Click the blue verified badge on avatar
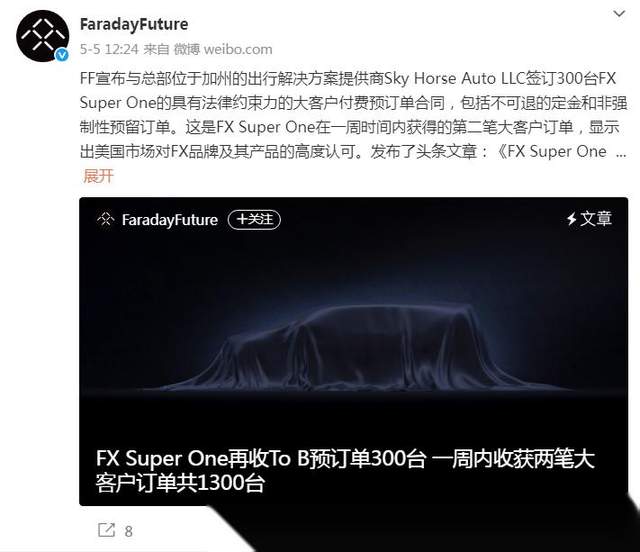The width and height of the screenshot is (640, 552). [x=62, y=55]
